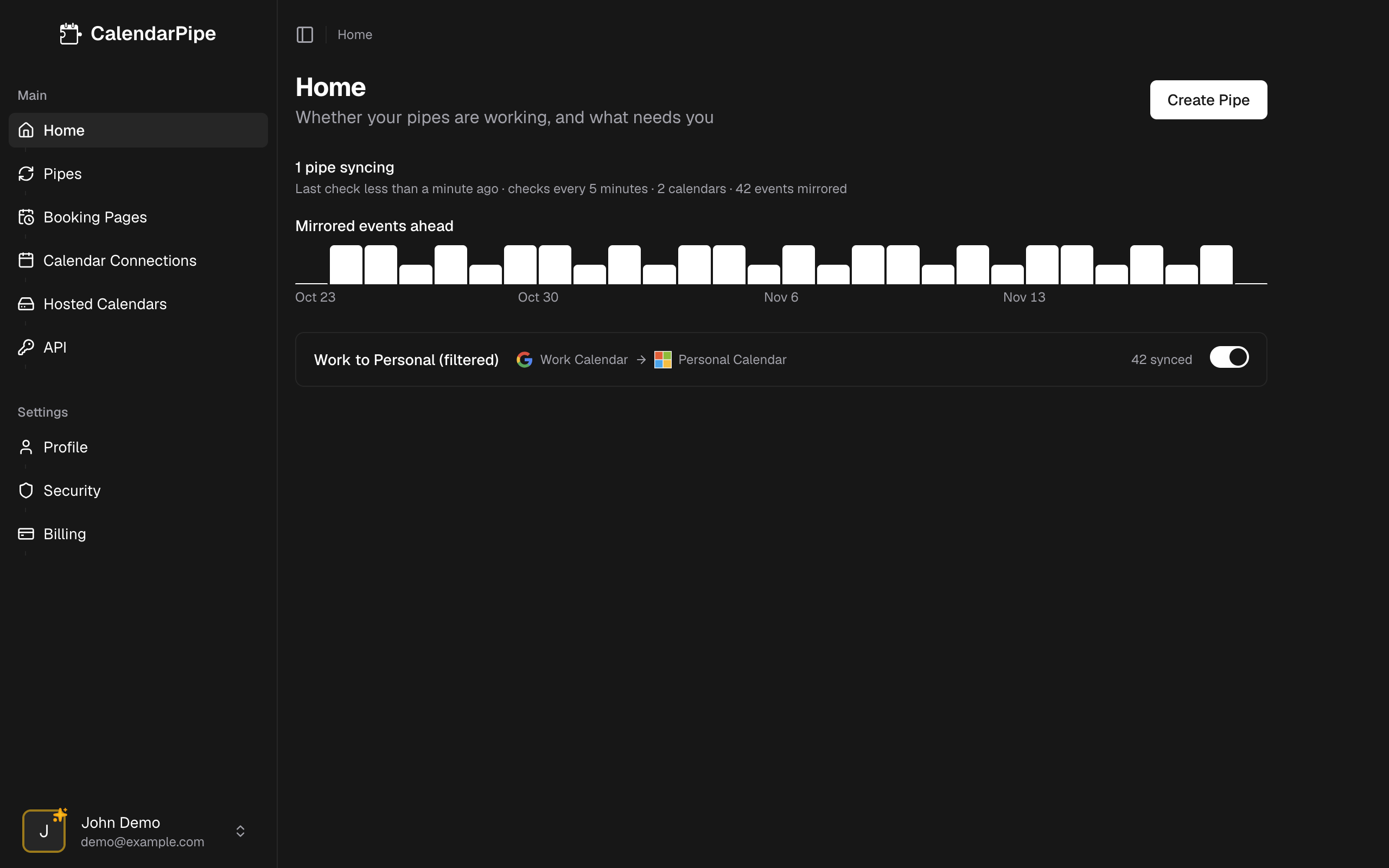Click the Hosted Calendars drive icon
1389x868 pixels.
click(x=26, y=304)
